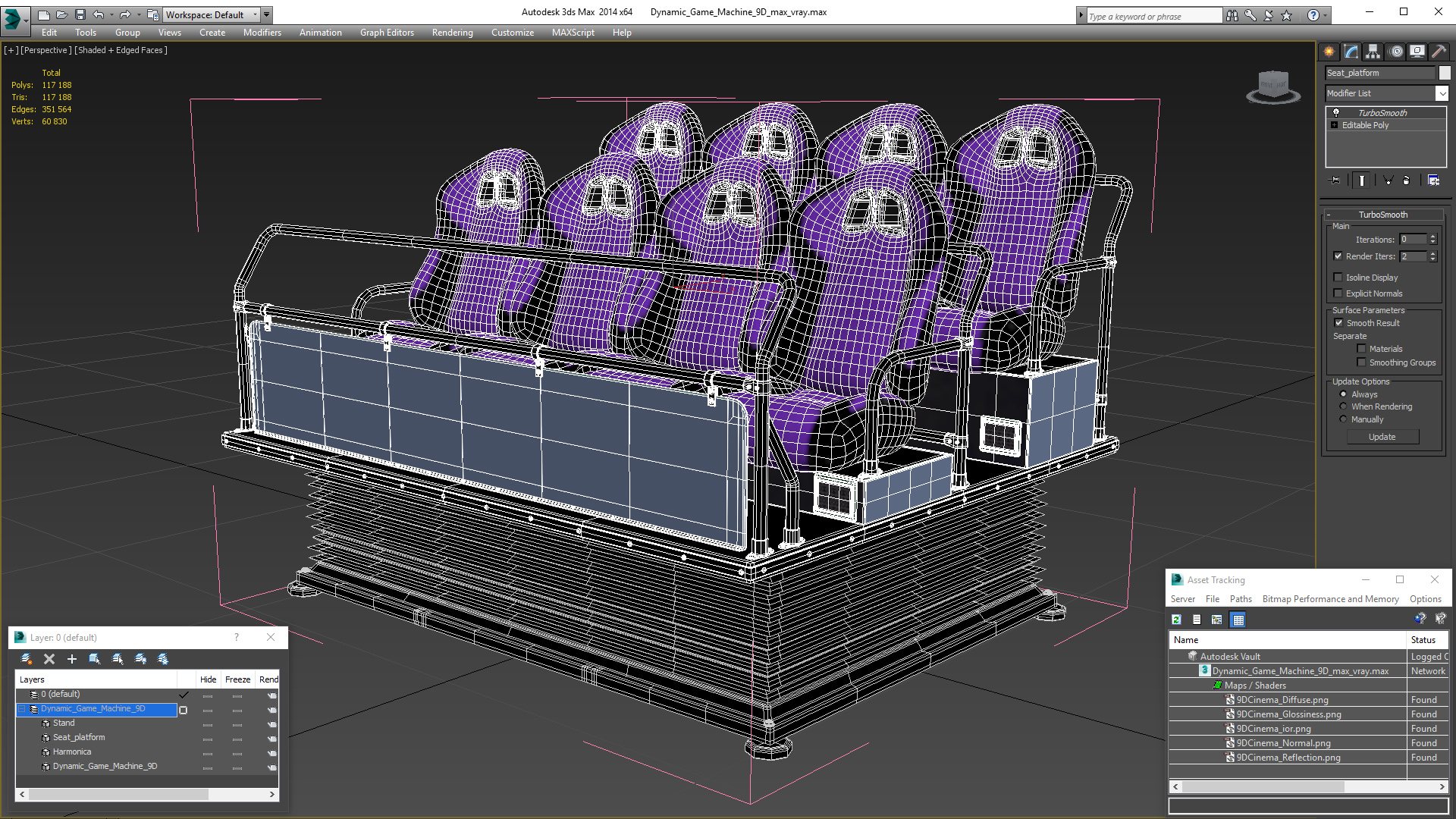Viewport: 1456px width, 819px height.
Task: Click the undo arrow in title bar
Action: pos(99,14)
